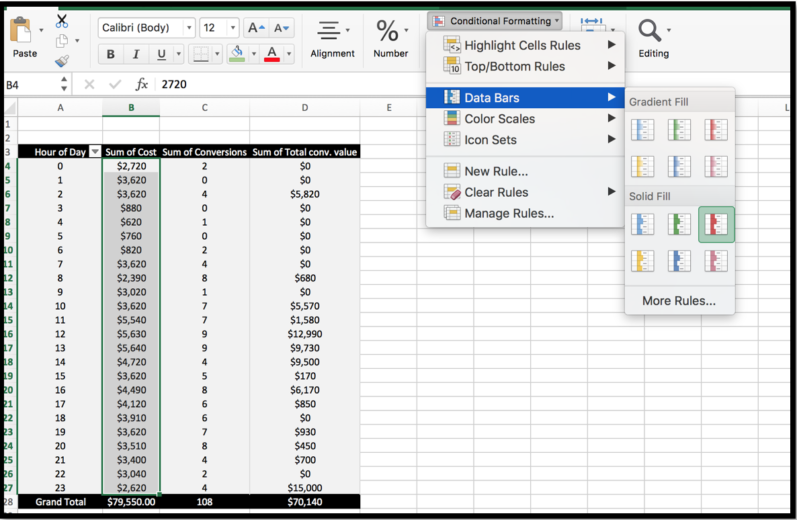Select the blue gradient fill data bar

[x=642, y=130]
